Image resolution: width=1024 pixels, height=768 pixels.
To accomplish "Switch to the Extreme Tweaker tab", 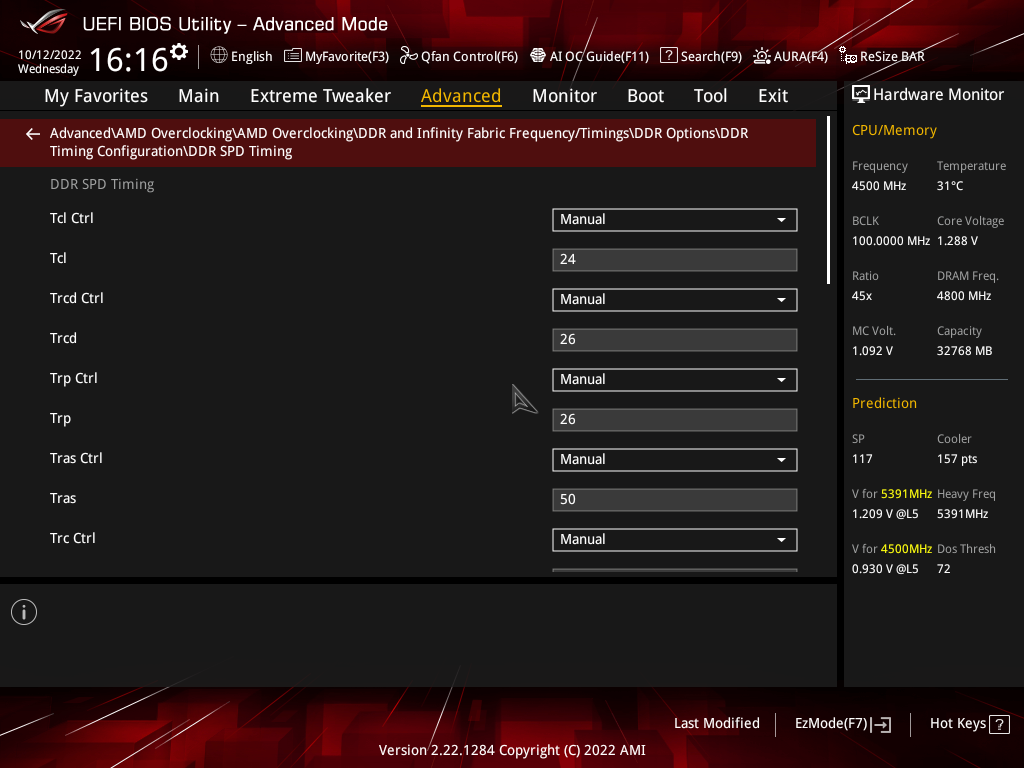I will tap(320, 96).
